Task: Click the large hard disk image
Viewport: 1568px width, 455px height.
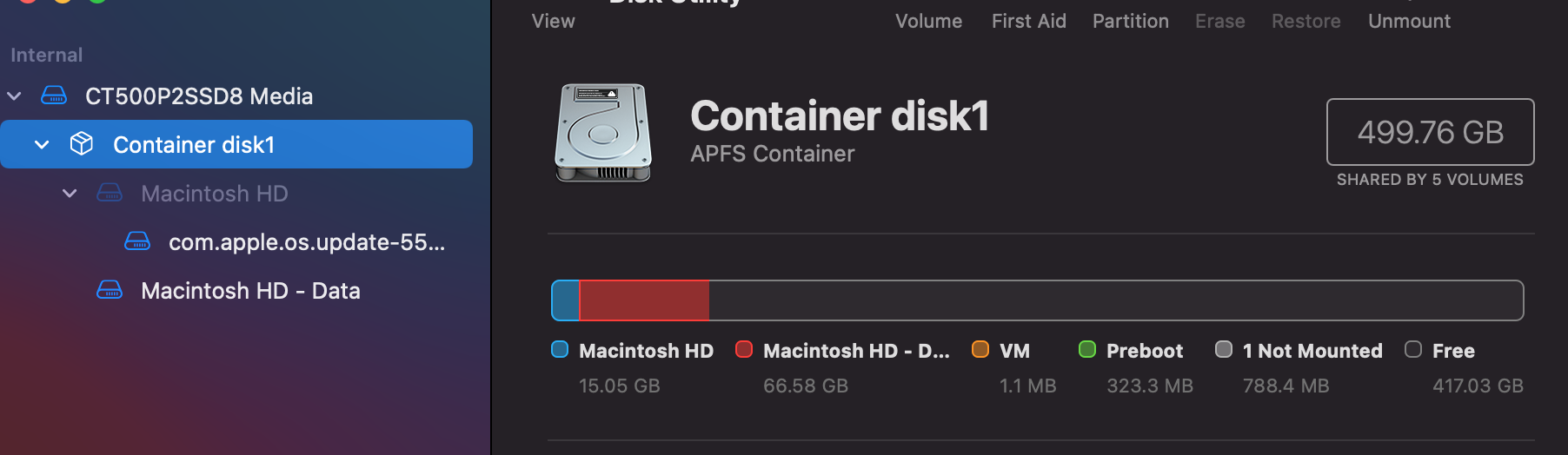Action: tap(603, 133)
